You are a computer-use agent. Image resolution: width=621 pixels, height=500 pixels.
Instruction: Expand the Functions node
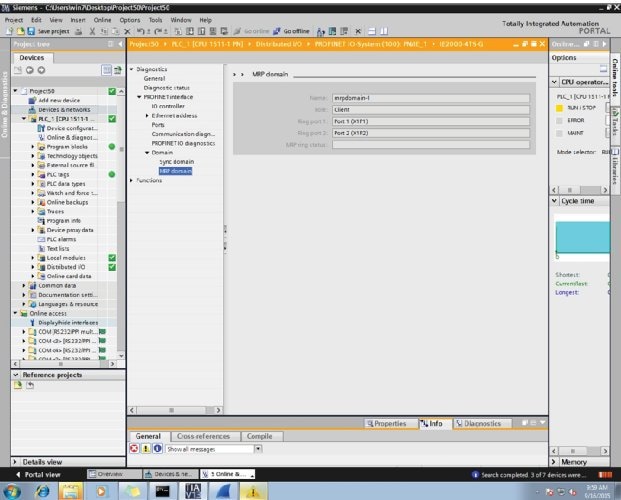click(131, 180)
